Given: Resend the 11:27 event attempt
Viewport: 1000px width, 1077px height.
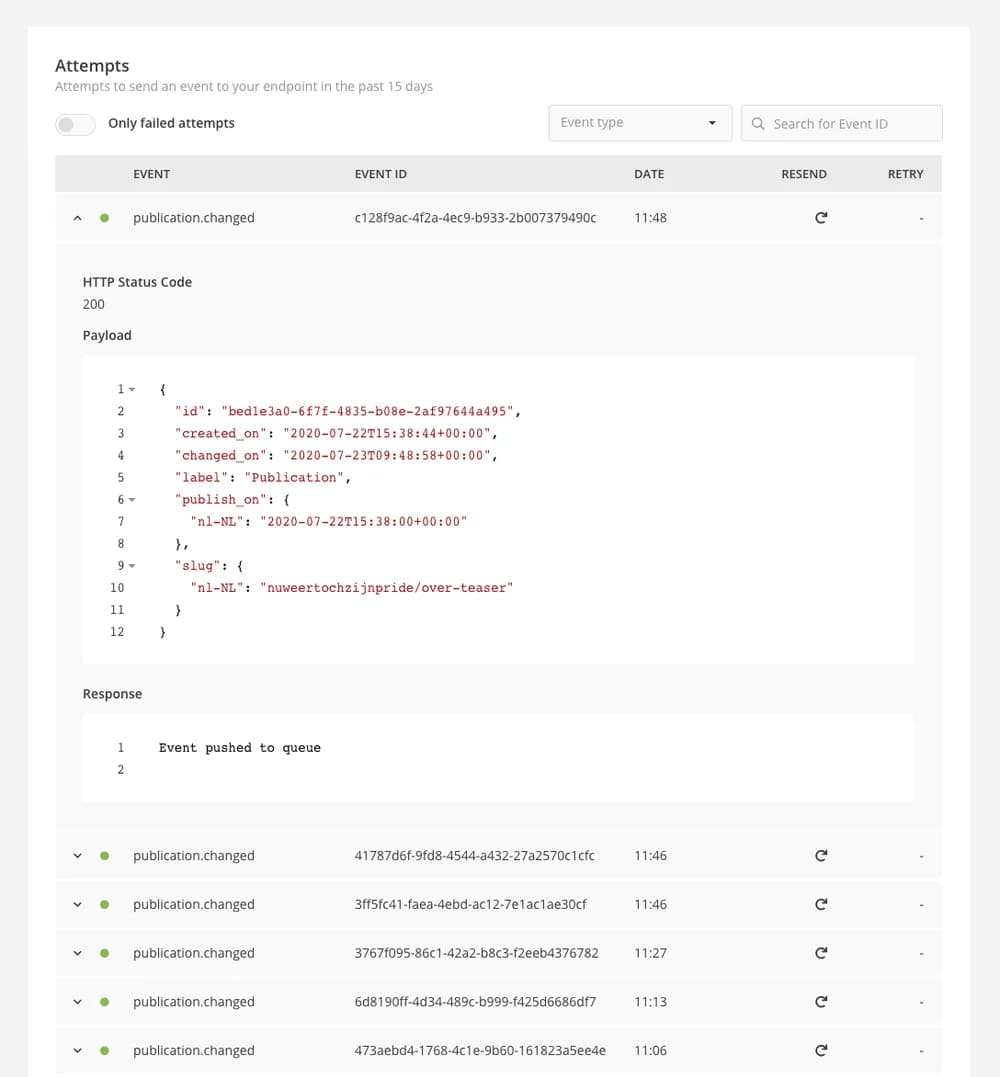Looking at the screenshot, I should 821,953.
